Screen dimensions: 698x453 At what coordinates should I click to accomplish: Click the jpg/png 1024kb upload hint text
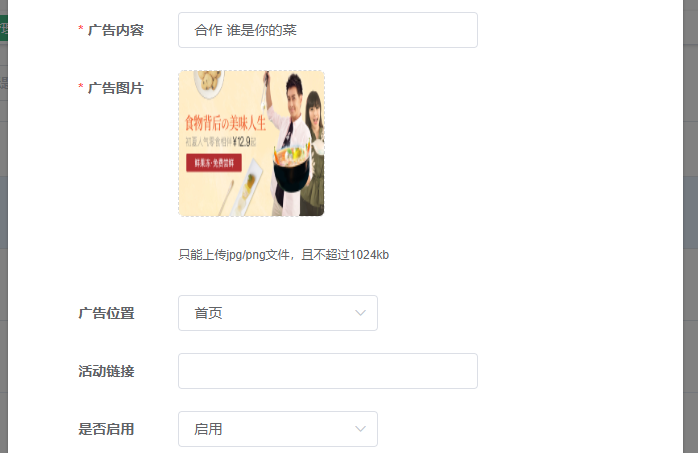click(284, 255)
